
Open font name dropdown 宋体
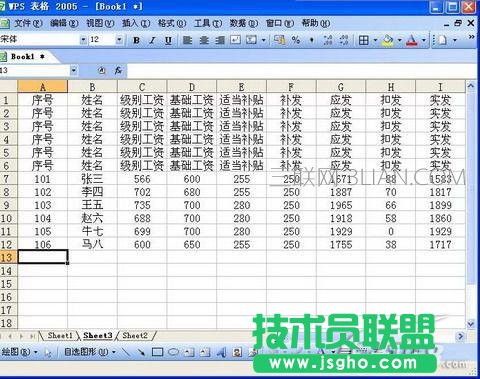click(83, 40)
